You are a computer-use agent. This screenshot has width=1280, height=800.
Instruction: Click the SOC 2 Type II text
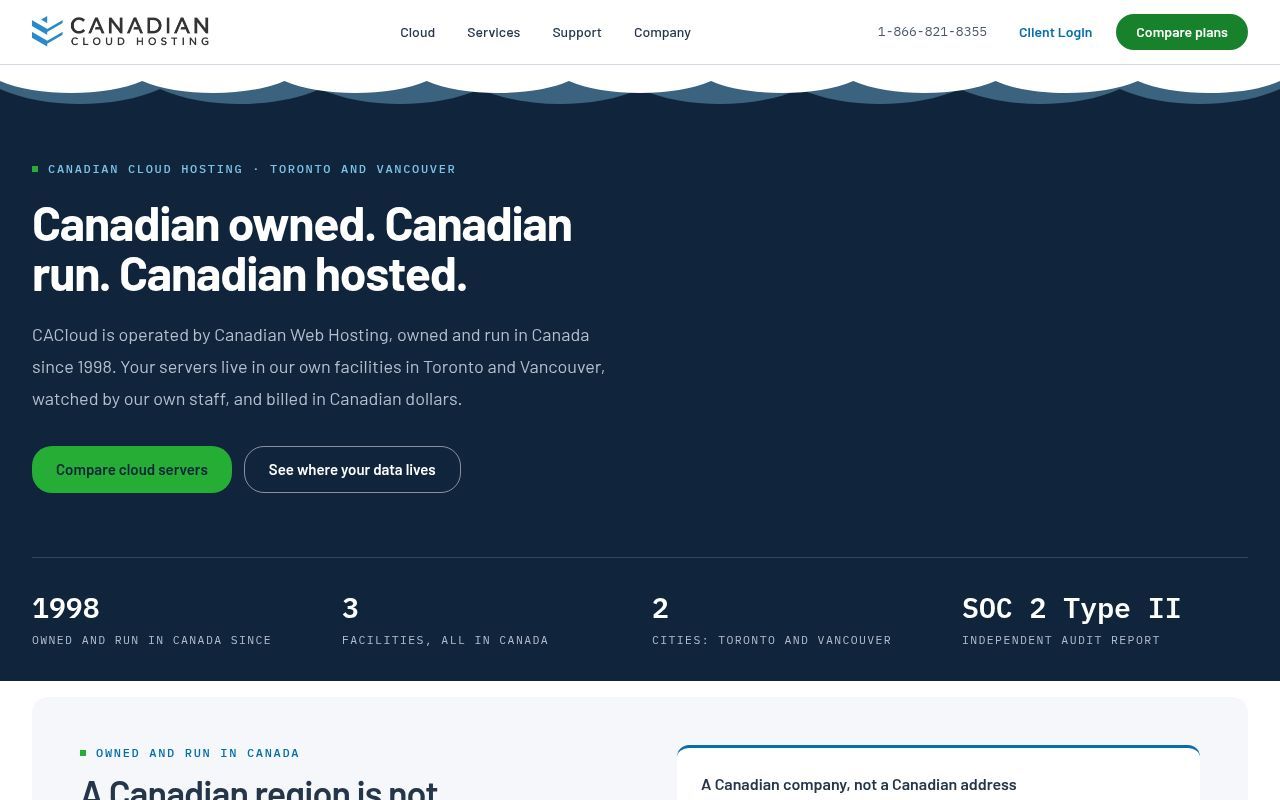coord(1071,608)
